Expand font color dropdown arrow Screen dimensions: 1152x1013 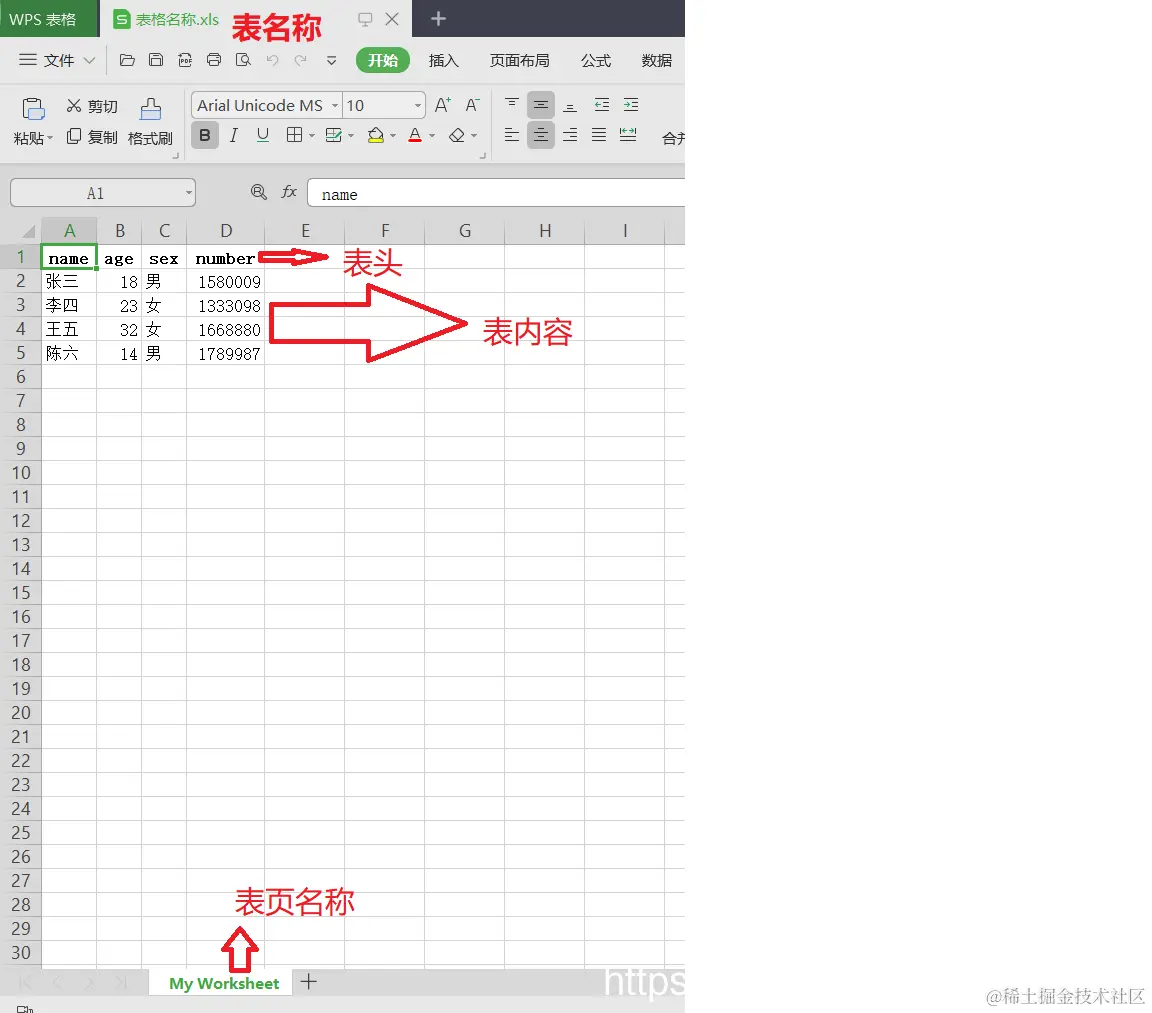432,136
